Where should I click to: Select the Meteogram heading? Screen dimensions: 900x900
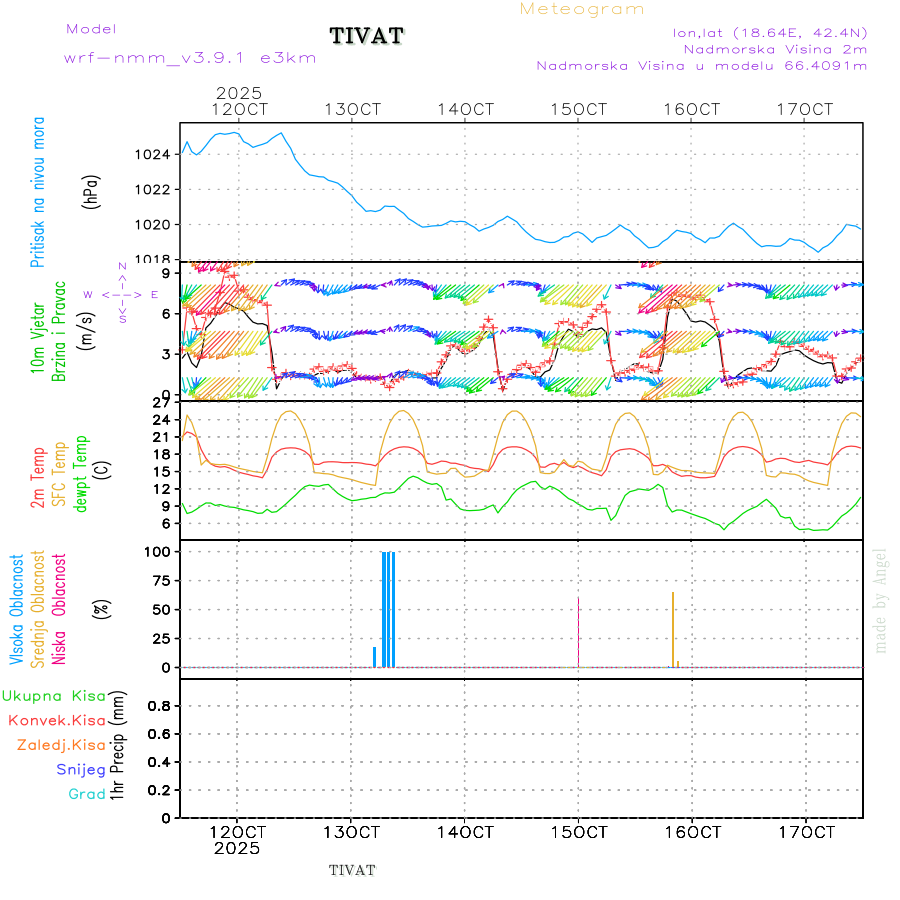[x=582, y=9]
